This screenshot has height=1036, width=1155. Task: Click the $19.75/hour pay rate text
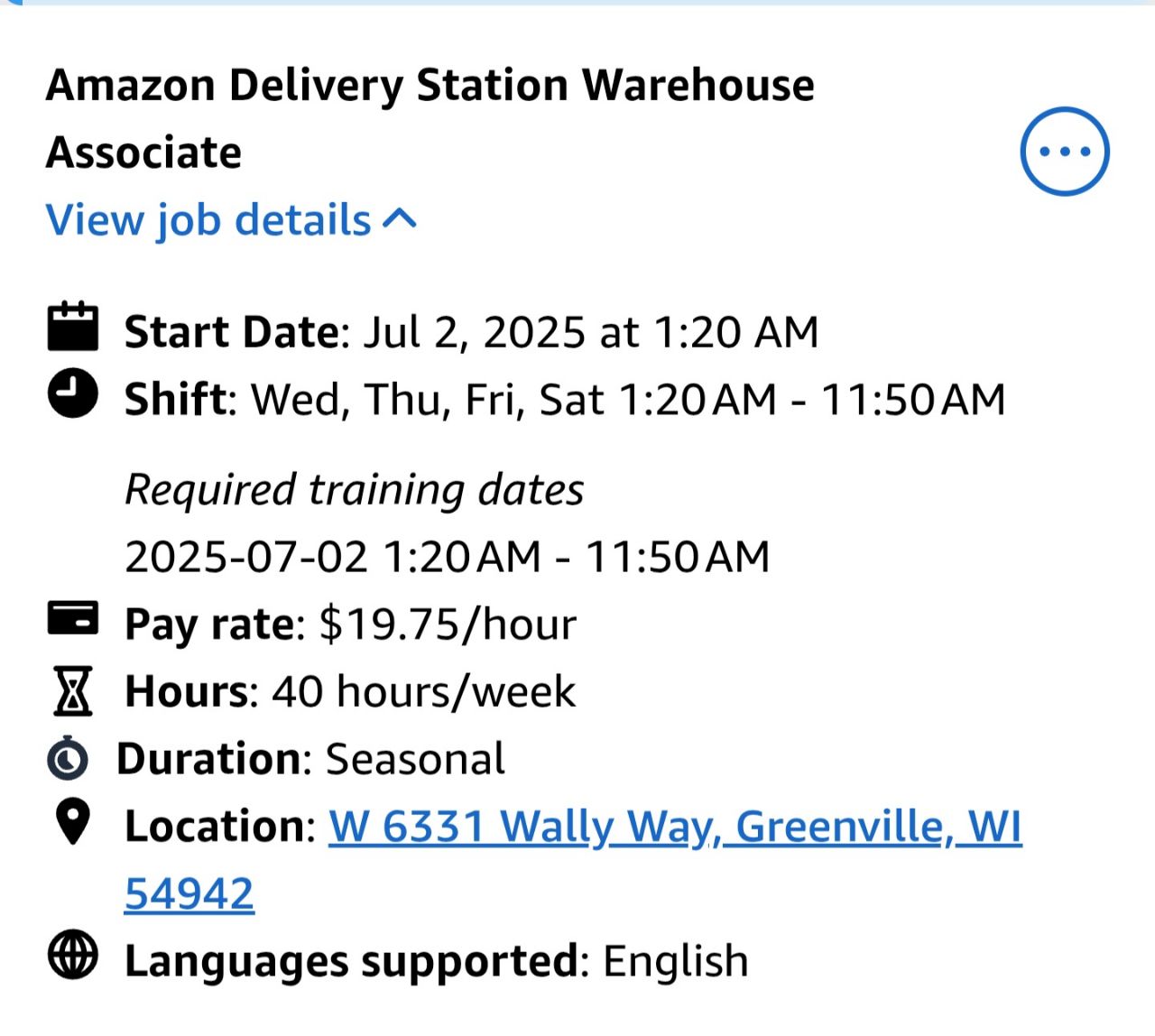click(x=448, y=624)
